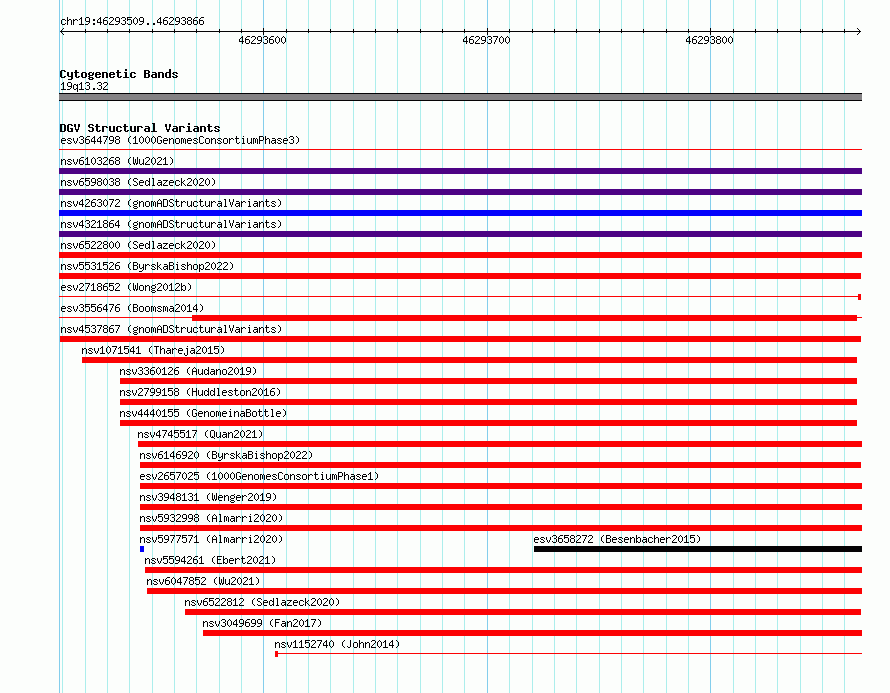The width and height of the screenshot is (890, 693).
Task: Select nsv5531526 (ByrskaBishop2022) label
Action: (x=147, y=266)
